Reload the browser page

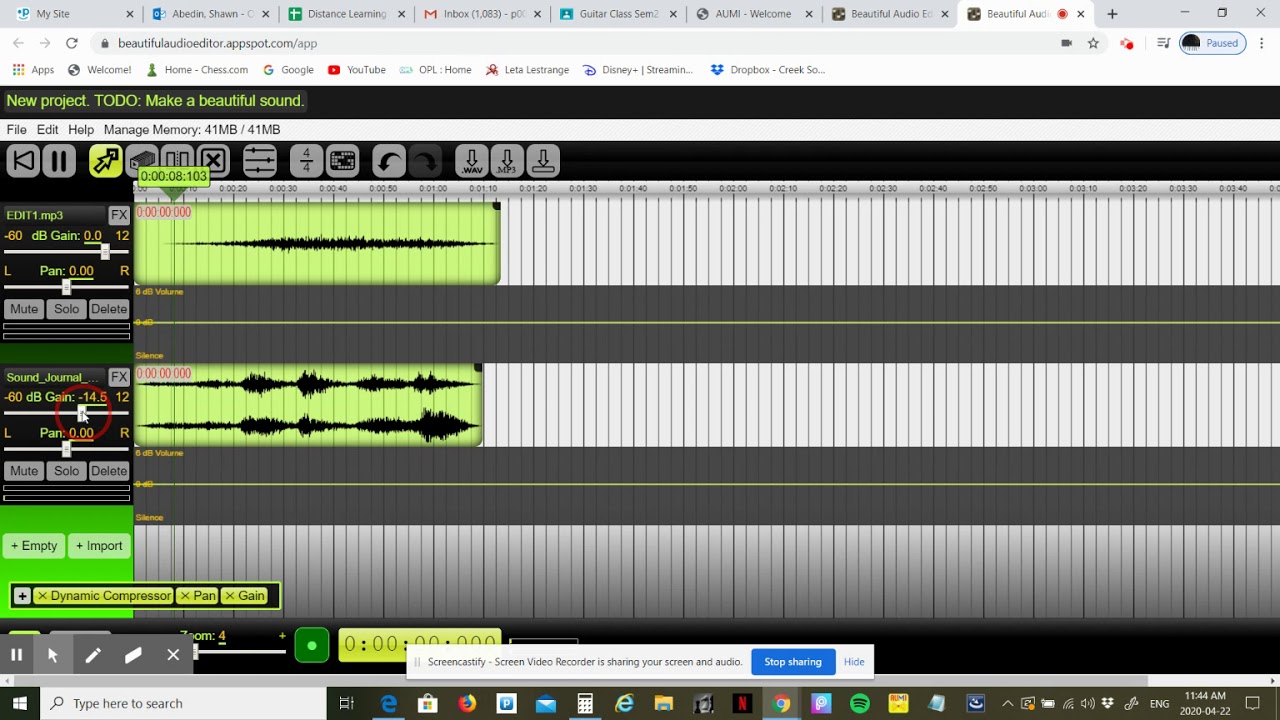coord(71,43)
